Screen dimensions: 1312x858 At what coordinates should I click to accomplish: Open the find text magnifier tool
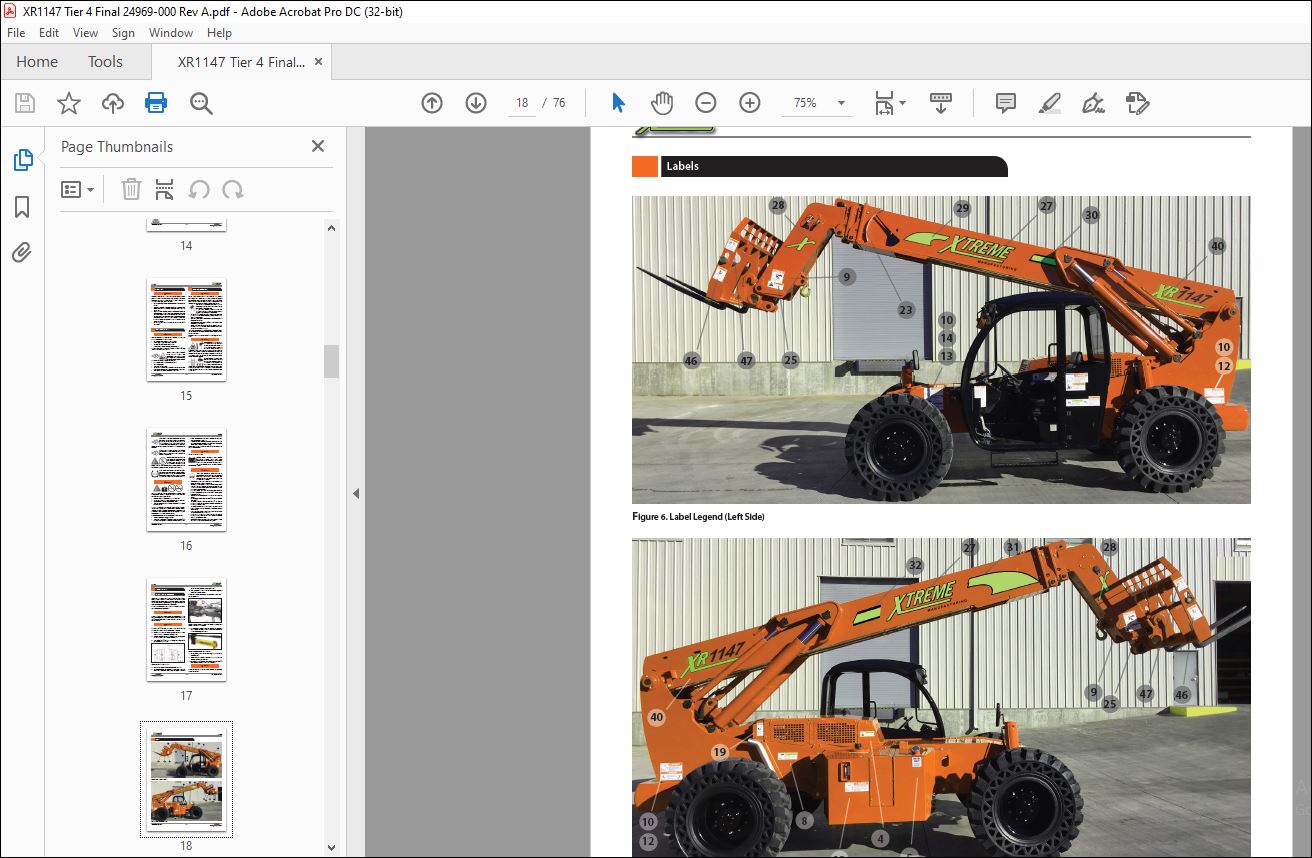[201, 103]
